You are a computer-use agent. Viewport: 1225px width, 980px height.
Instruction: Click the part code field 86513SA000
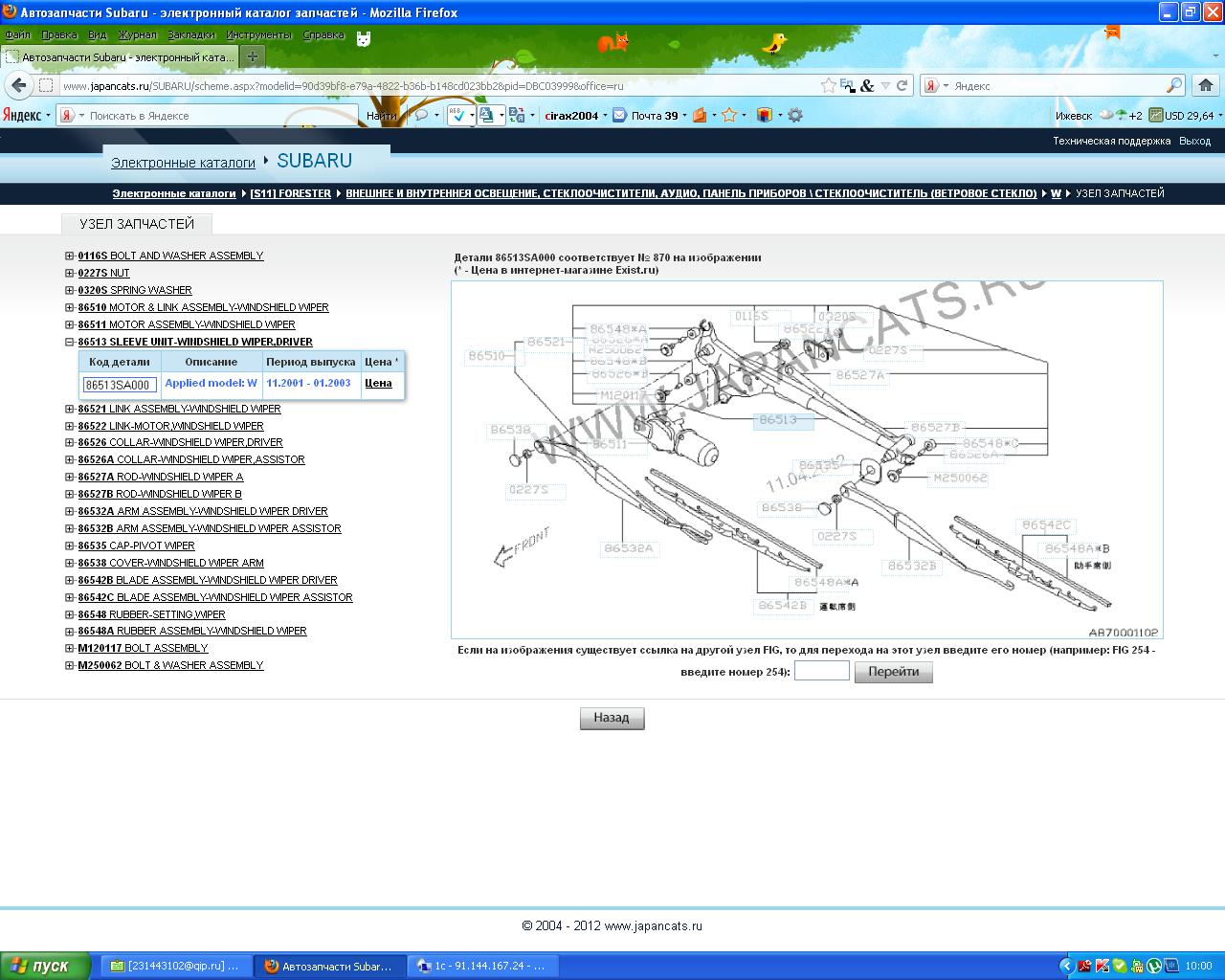[x=119, y=385]
